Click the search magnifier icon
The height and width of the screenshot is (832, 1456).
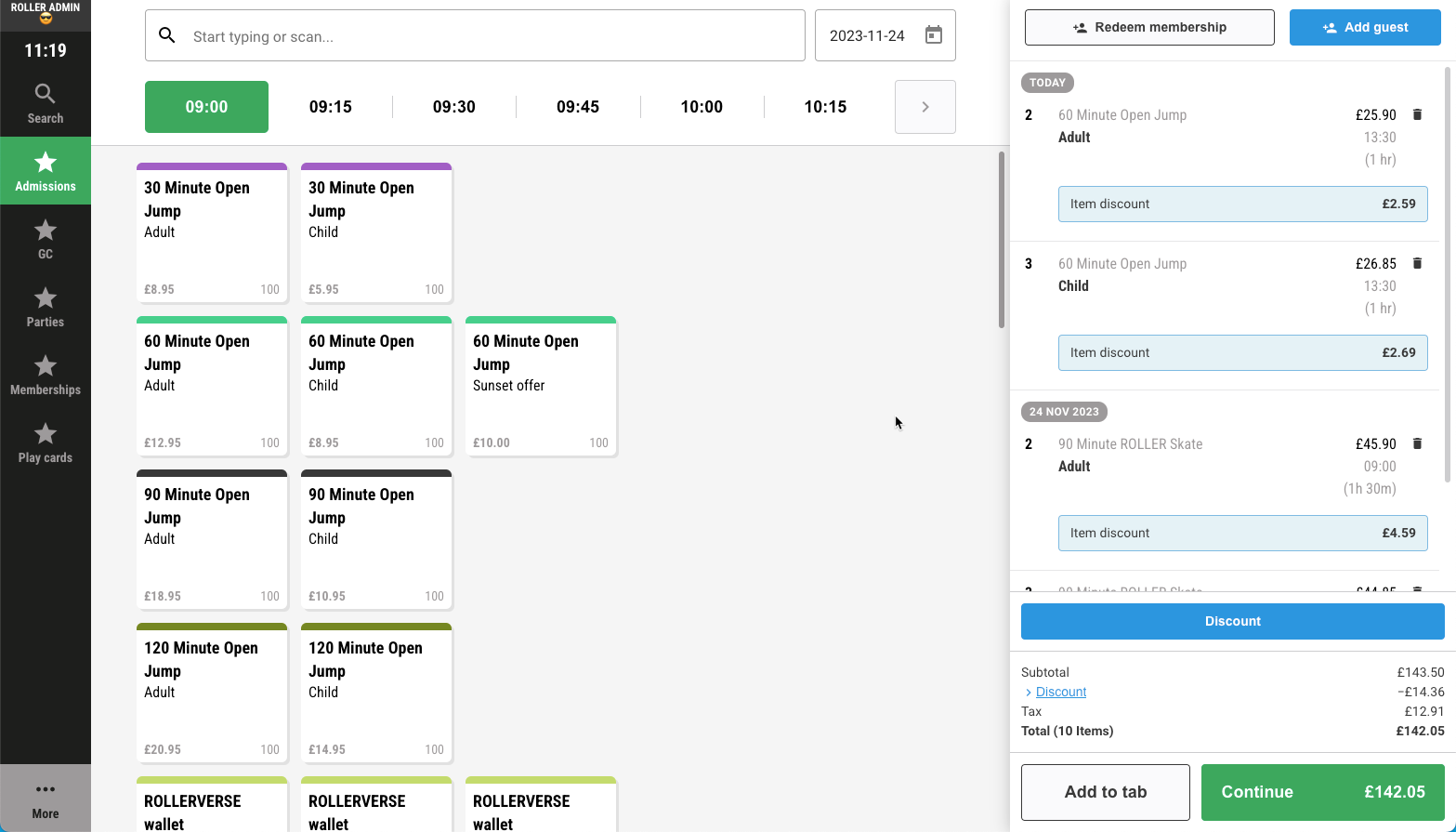[x=167, y=35]
